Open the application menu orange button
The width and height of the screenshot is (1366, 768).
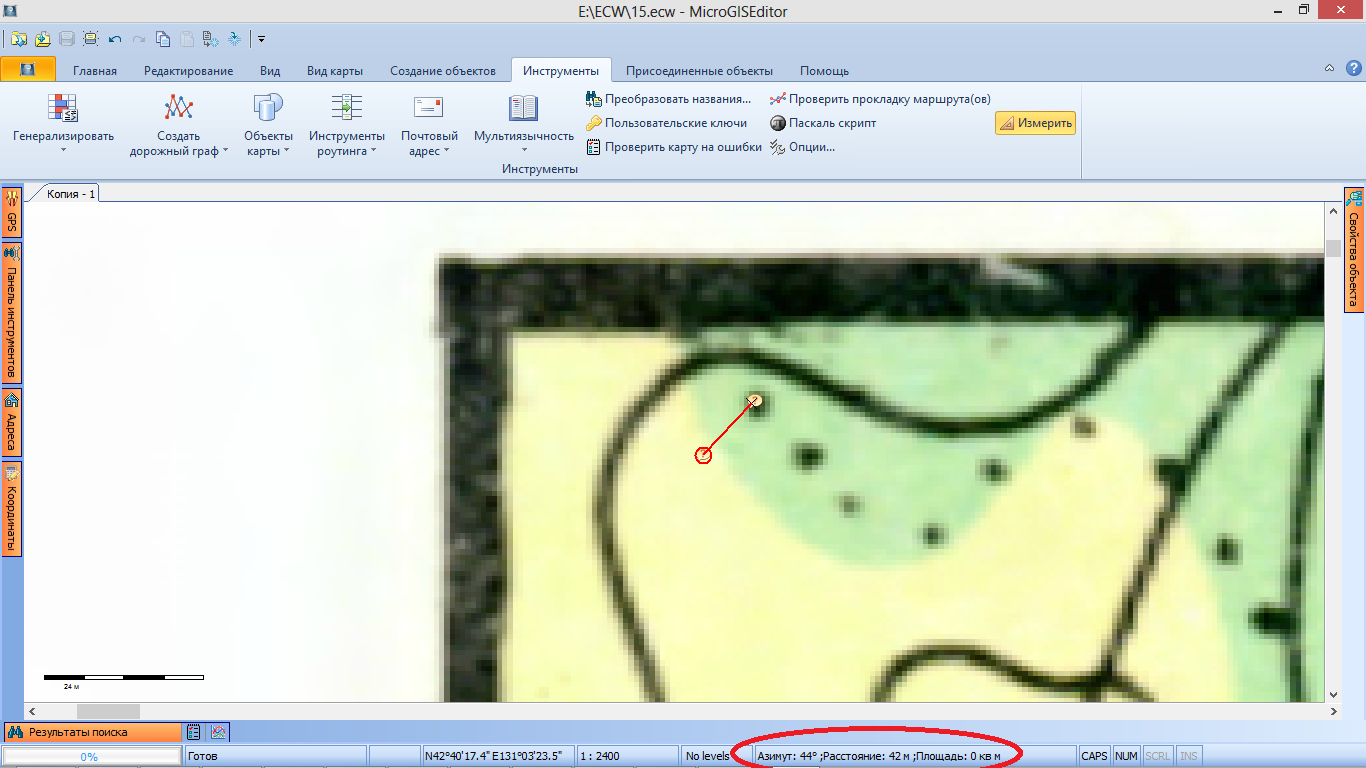[27, 70]
